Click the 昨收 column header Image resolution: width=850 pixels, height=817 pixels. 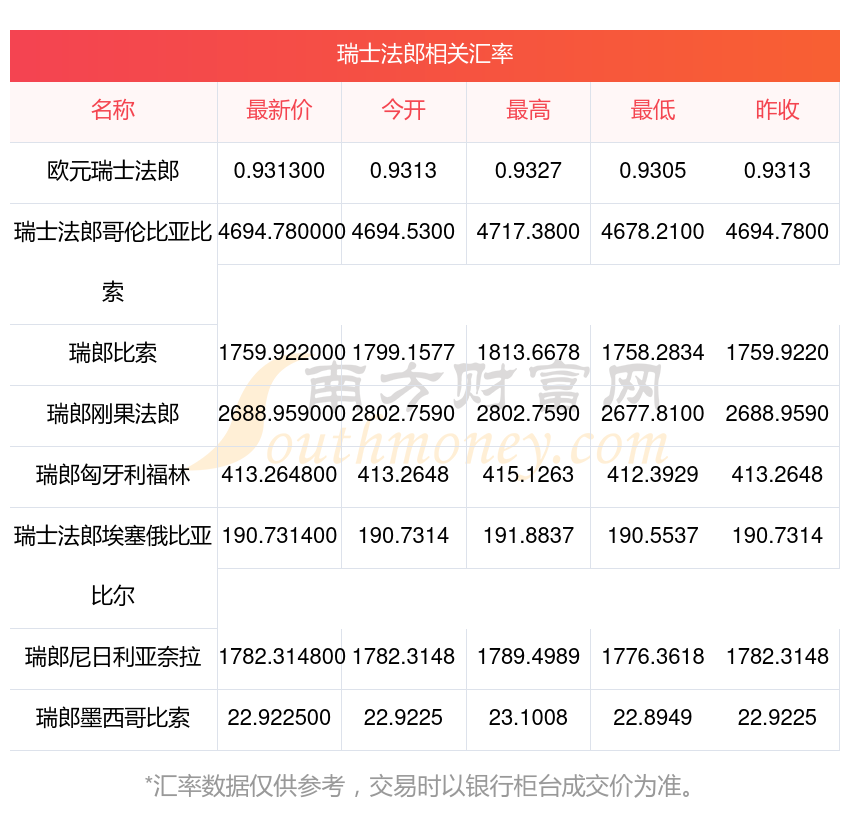777,110
